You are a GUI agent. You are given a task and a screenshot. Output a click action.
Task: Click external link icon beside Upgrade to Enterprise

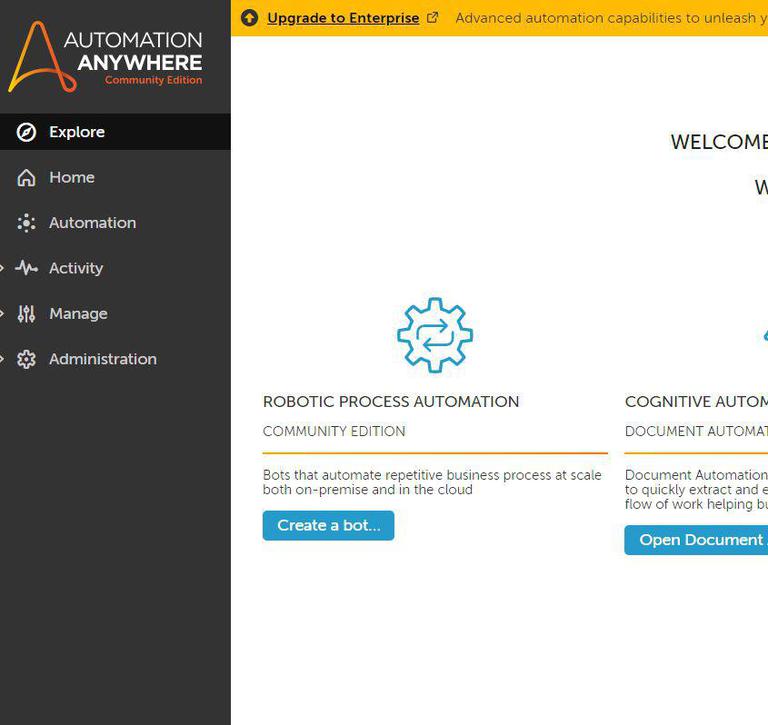[x=432, y=18]
